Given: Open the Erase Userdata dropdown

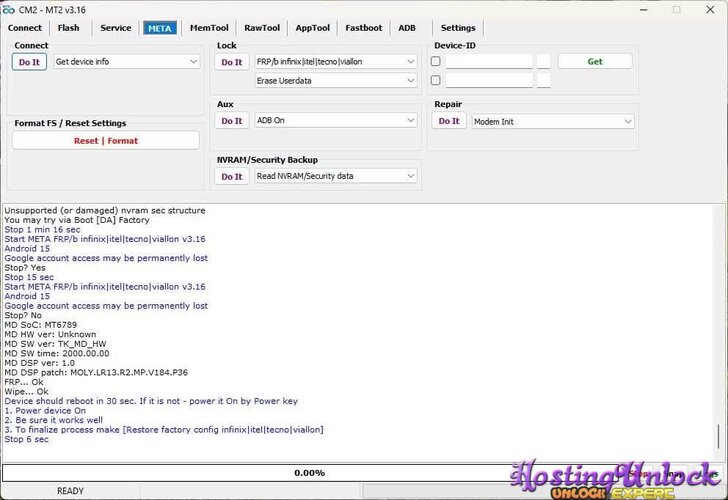Looking at the screenshot, I should [x=336, y=80].
